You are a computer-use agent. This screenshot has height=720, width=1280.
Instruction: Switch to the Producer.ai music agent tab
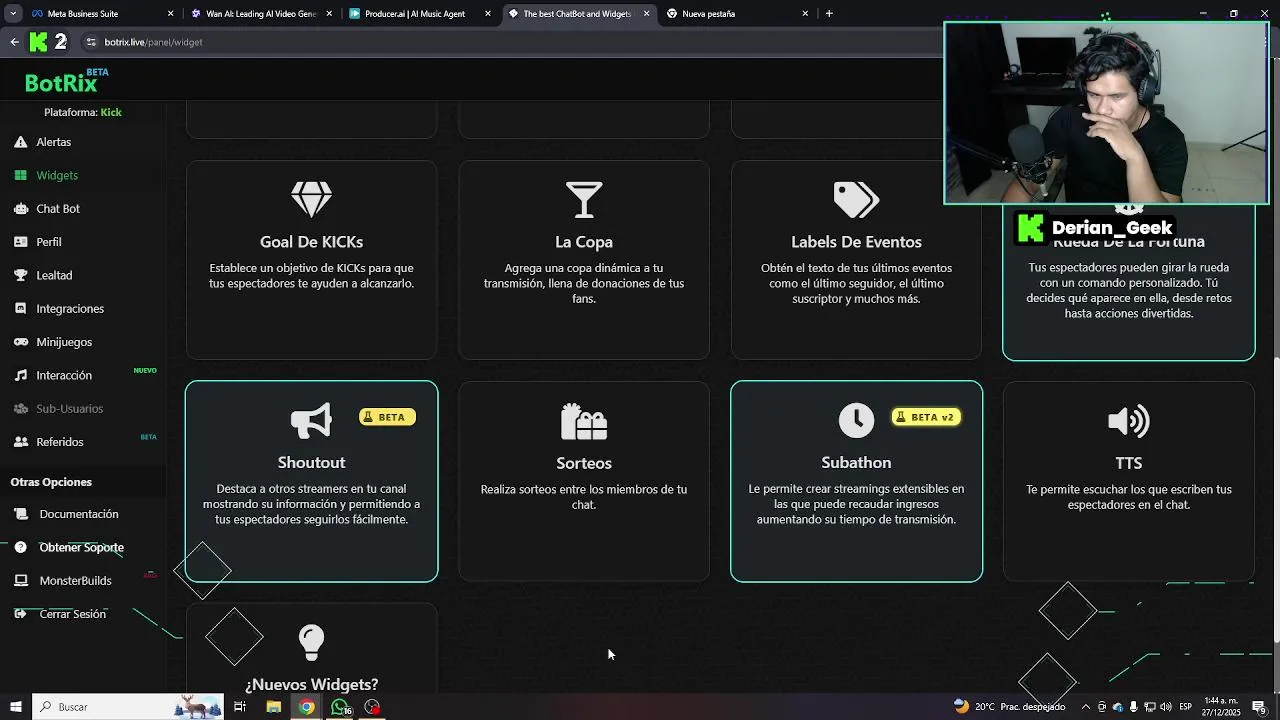(419, 14)
